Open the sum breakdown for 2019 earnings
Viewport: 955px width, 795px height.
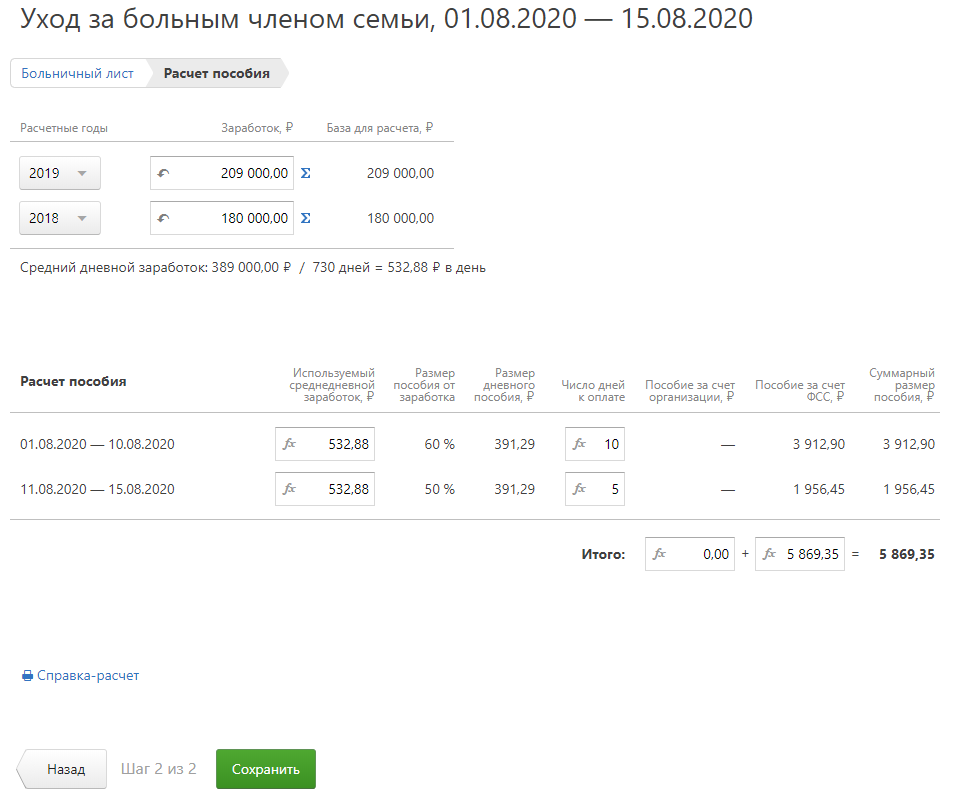[x=306, y=173]
